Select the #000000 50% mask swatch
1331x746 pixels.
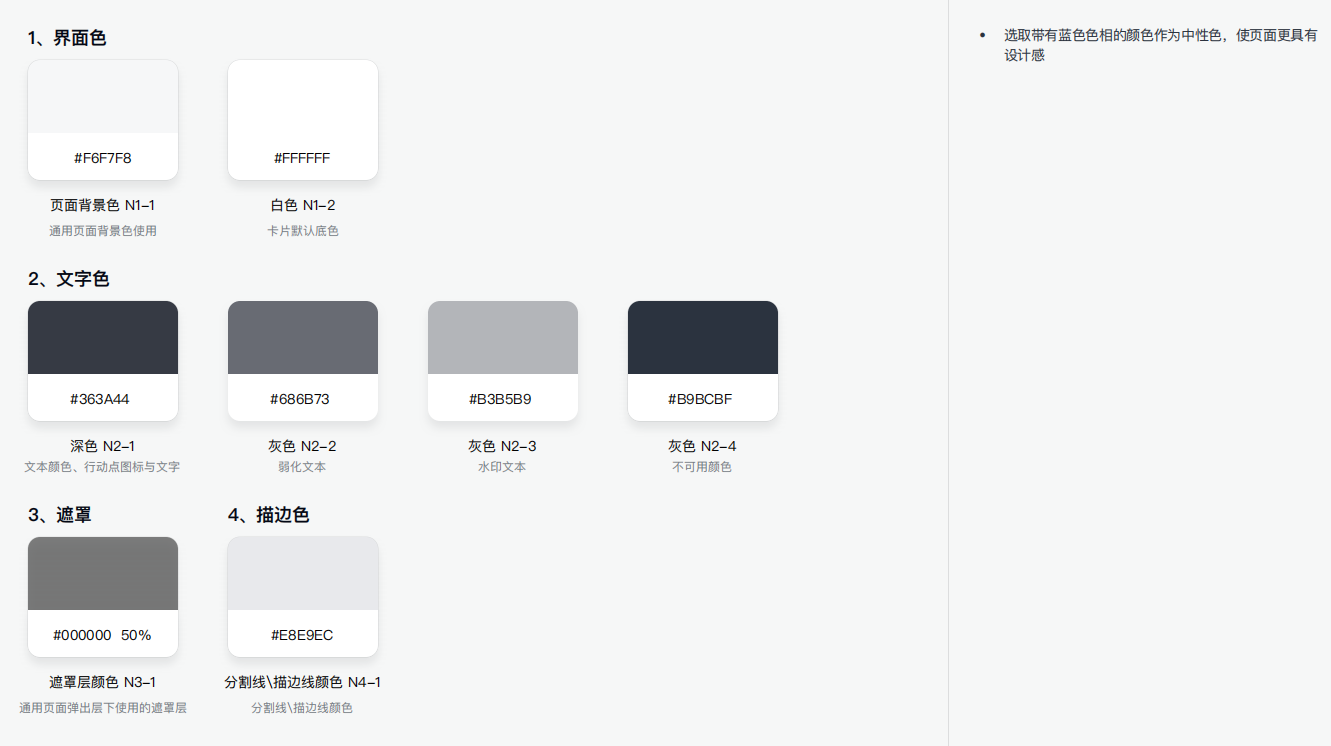point(103,597)
